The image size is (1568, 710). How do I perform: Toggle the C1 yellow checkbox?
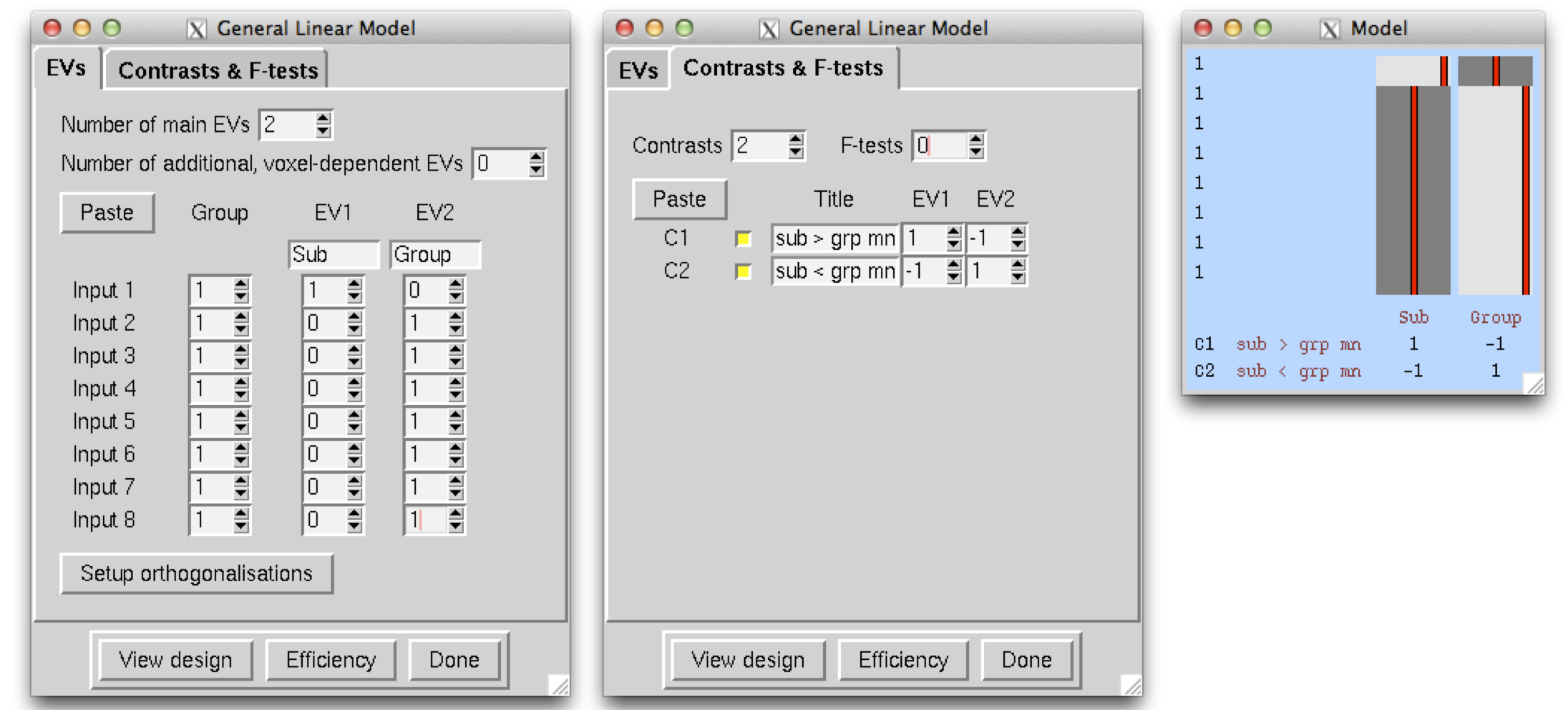pos(744,239)
